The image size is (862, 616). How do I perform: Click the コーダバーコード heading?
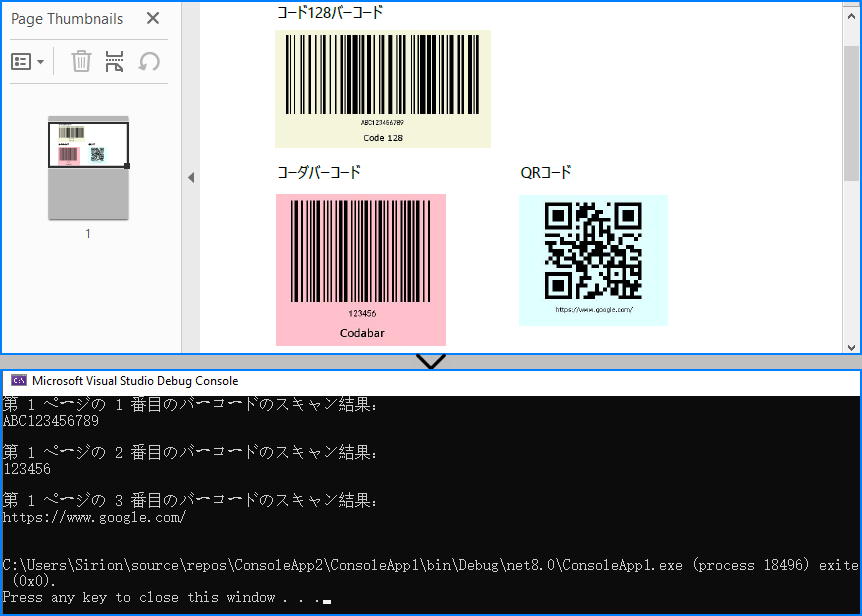319,173
